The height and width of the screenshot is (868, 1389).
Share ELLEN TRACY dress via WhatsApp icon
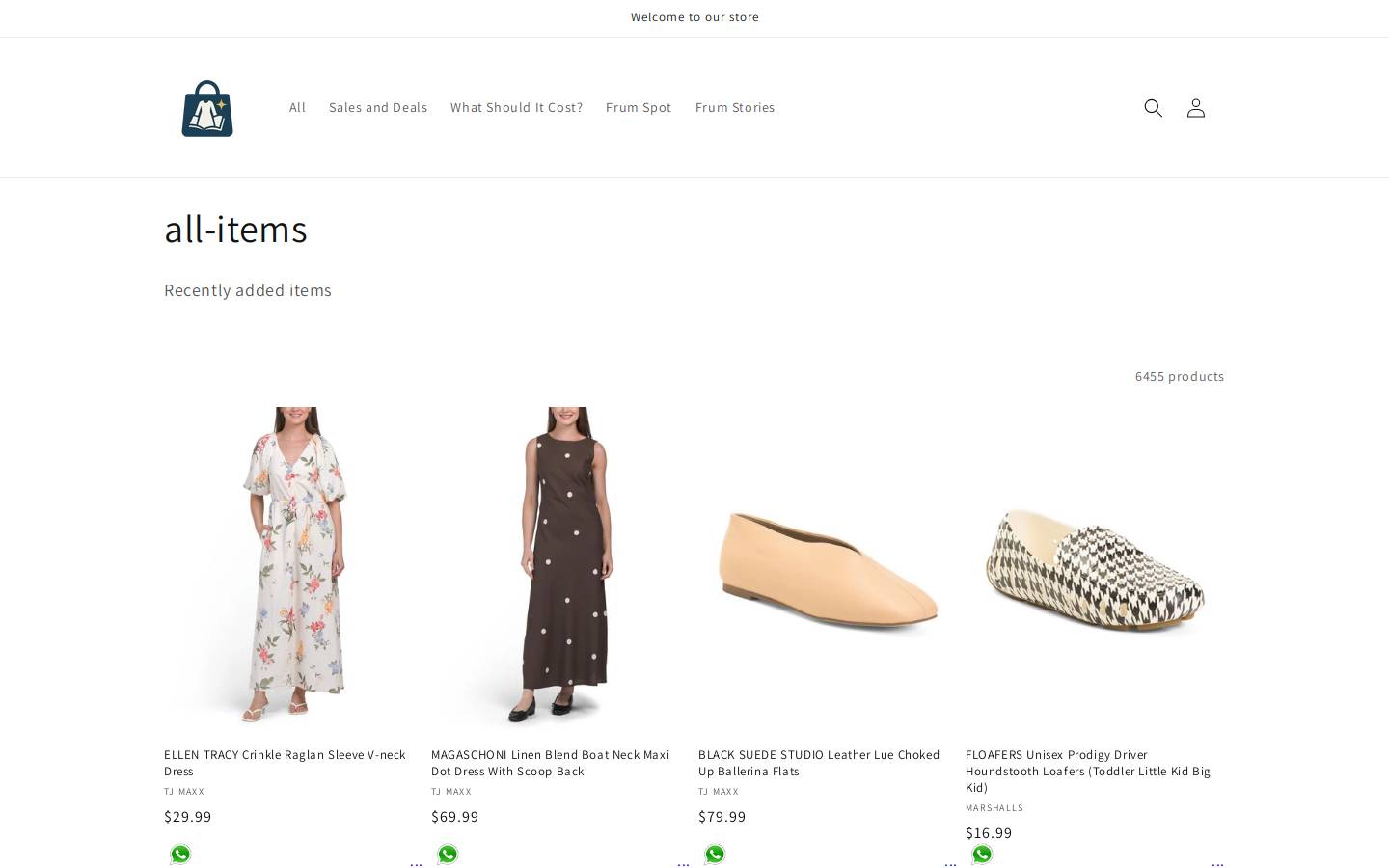180,854
